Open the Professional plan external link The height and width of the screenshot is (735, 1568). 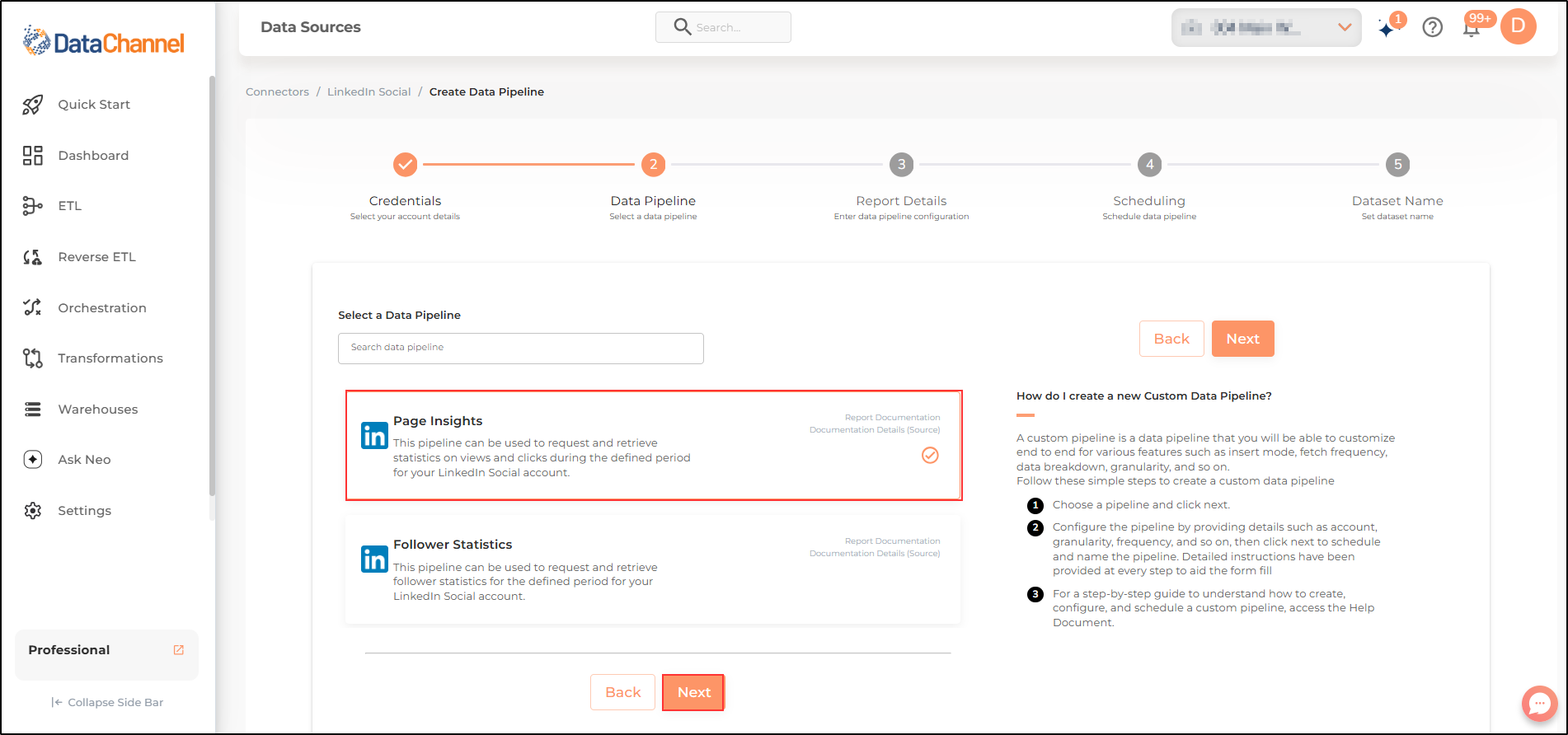pyautogui.click(x=179, y=650)
